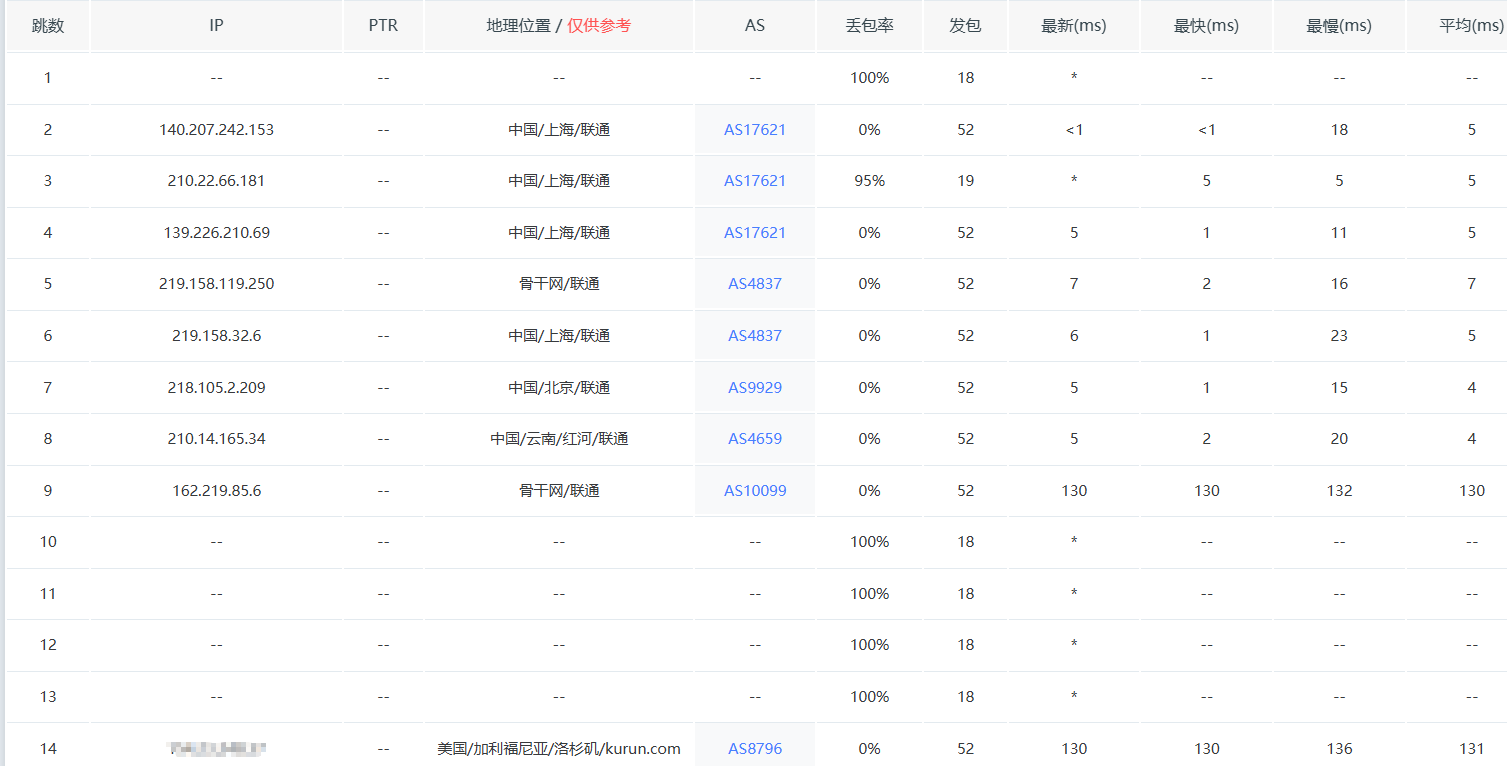This screenshot has height=766, width=1507.
Task: Click average value 131 in hop 14 row
Action: (x=1472, y=749)
